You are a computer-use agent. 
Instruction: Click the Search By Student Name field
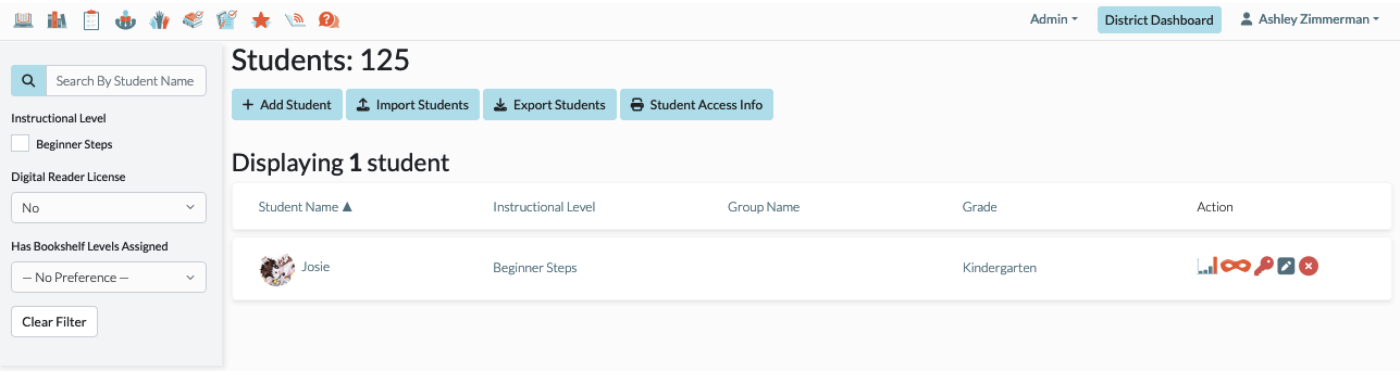pos(126,81)
